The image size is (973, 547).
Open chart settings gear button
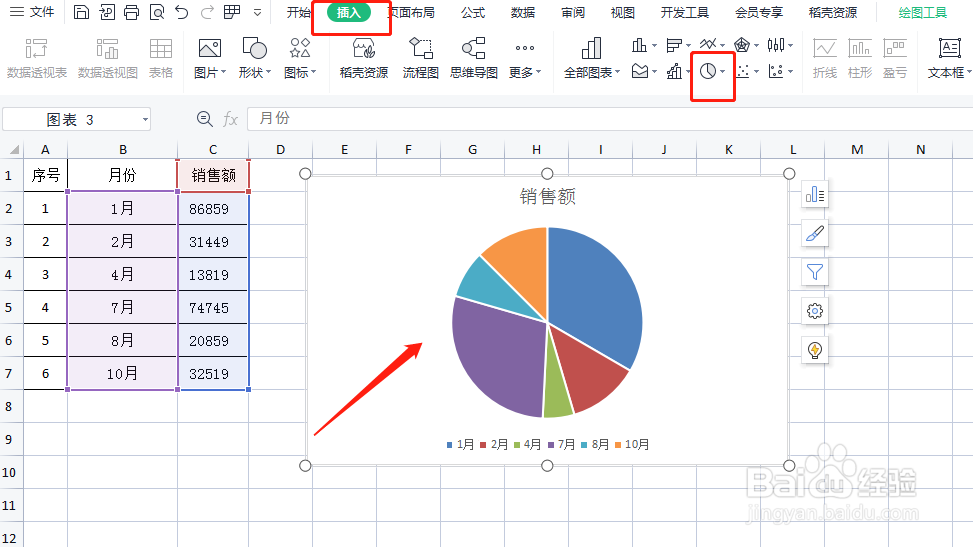click(815, 311)
